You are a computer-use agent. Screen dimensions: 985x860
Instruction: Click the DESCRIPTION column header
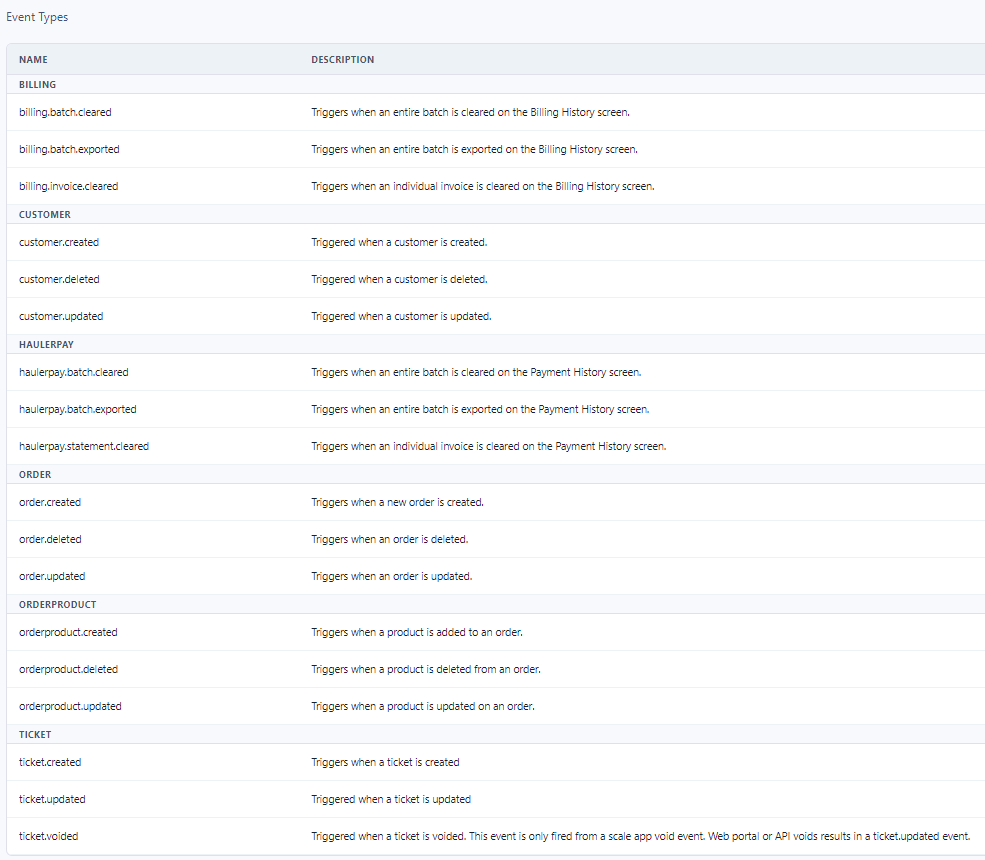342,60
